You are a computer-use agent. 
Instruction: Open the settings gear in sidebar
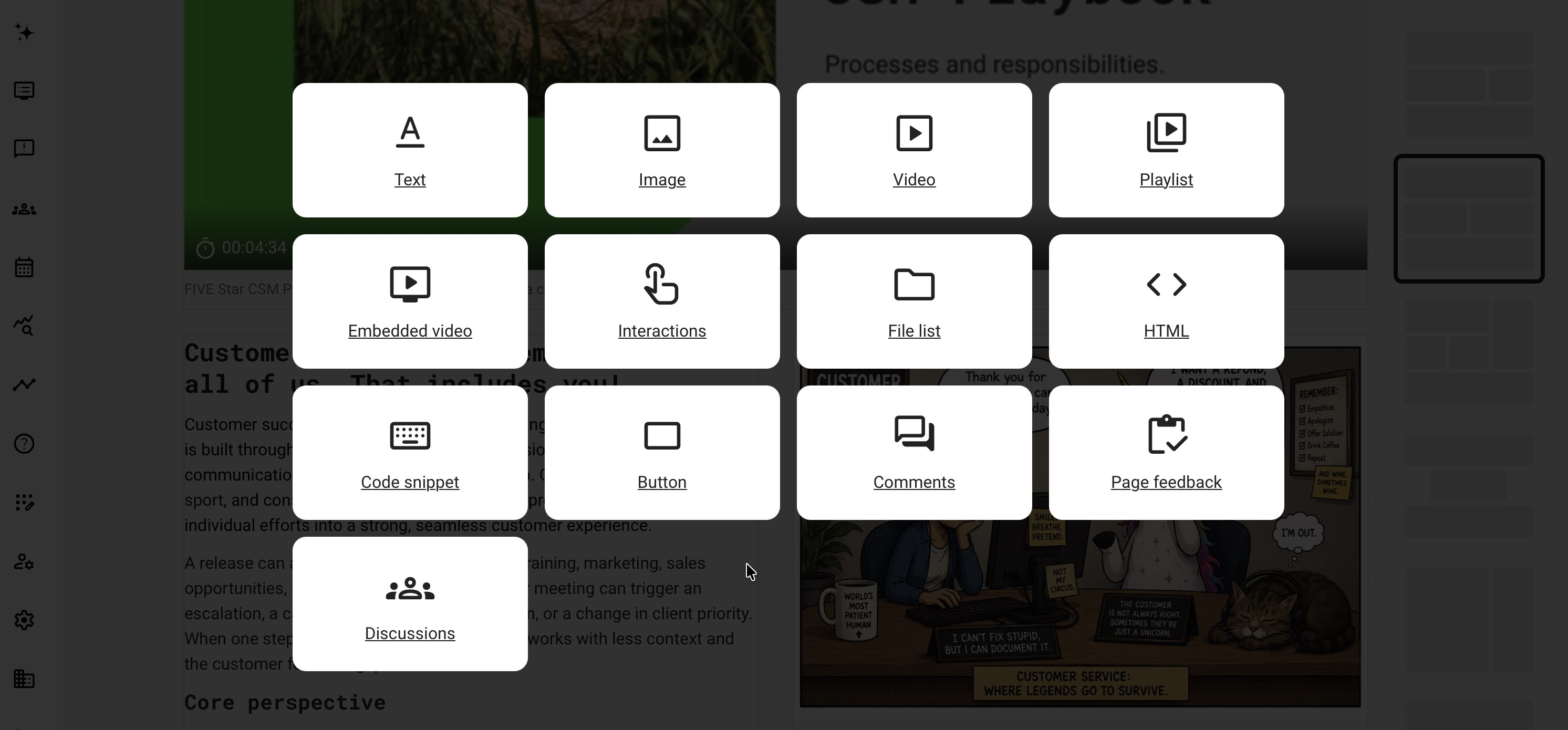coord(24,620)
